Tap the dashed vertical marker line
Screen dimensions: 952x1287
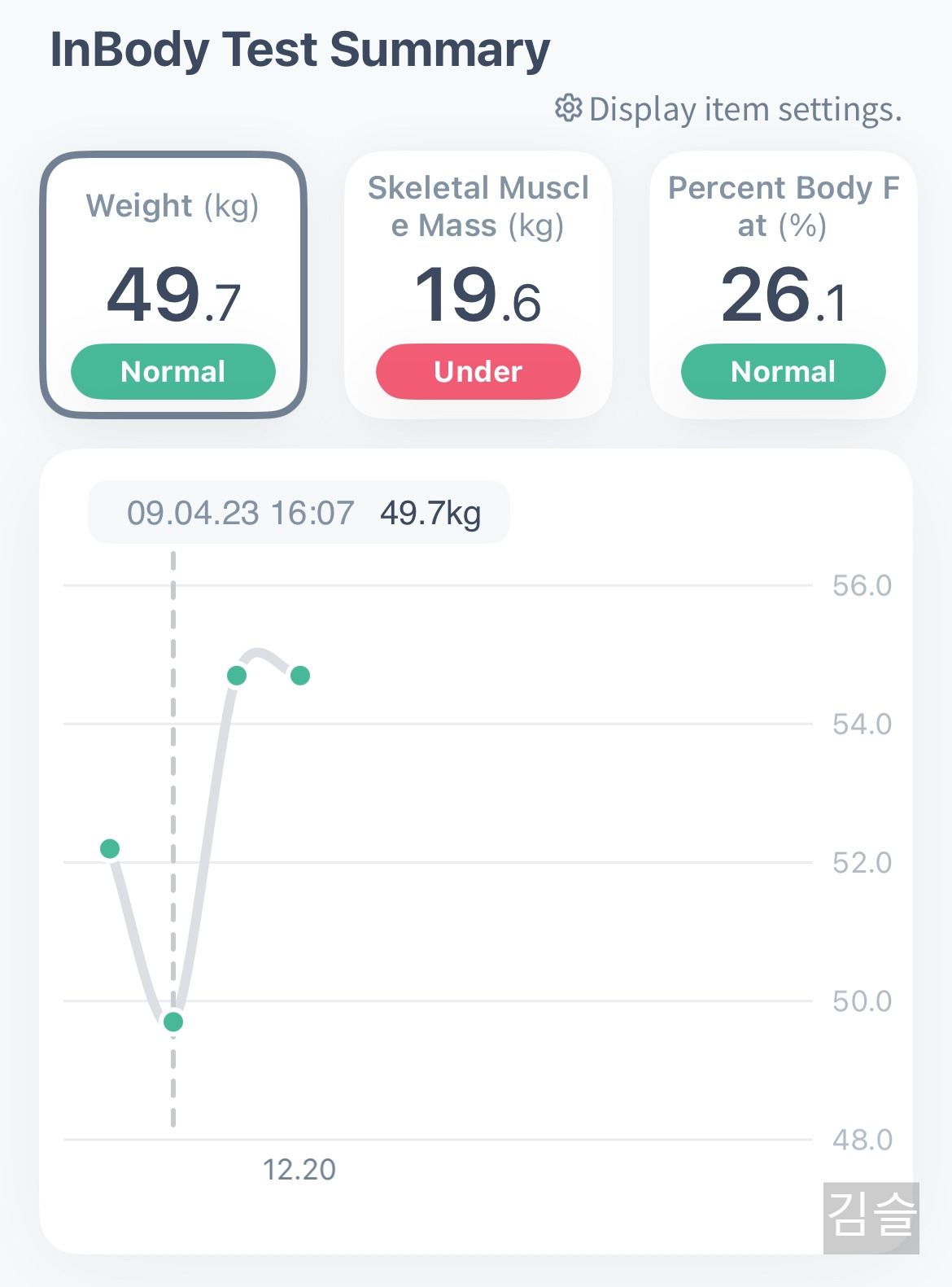tap(173, 840)
